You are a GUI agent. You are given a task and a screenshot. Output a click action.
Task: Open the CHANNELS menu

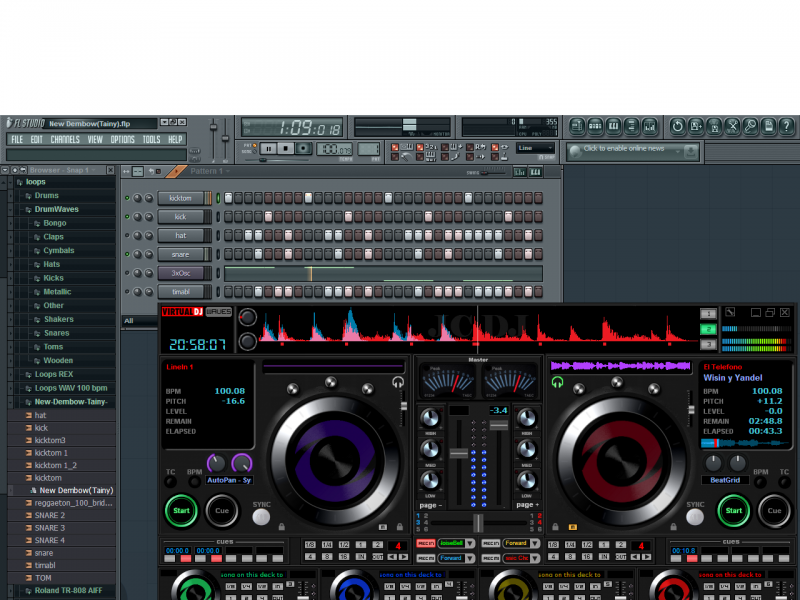pyautogui.click(x=65, y=139)
